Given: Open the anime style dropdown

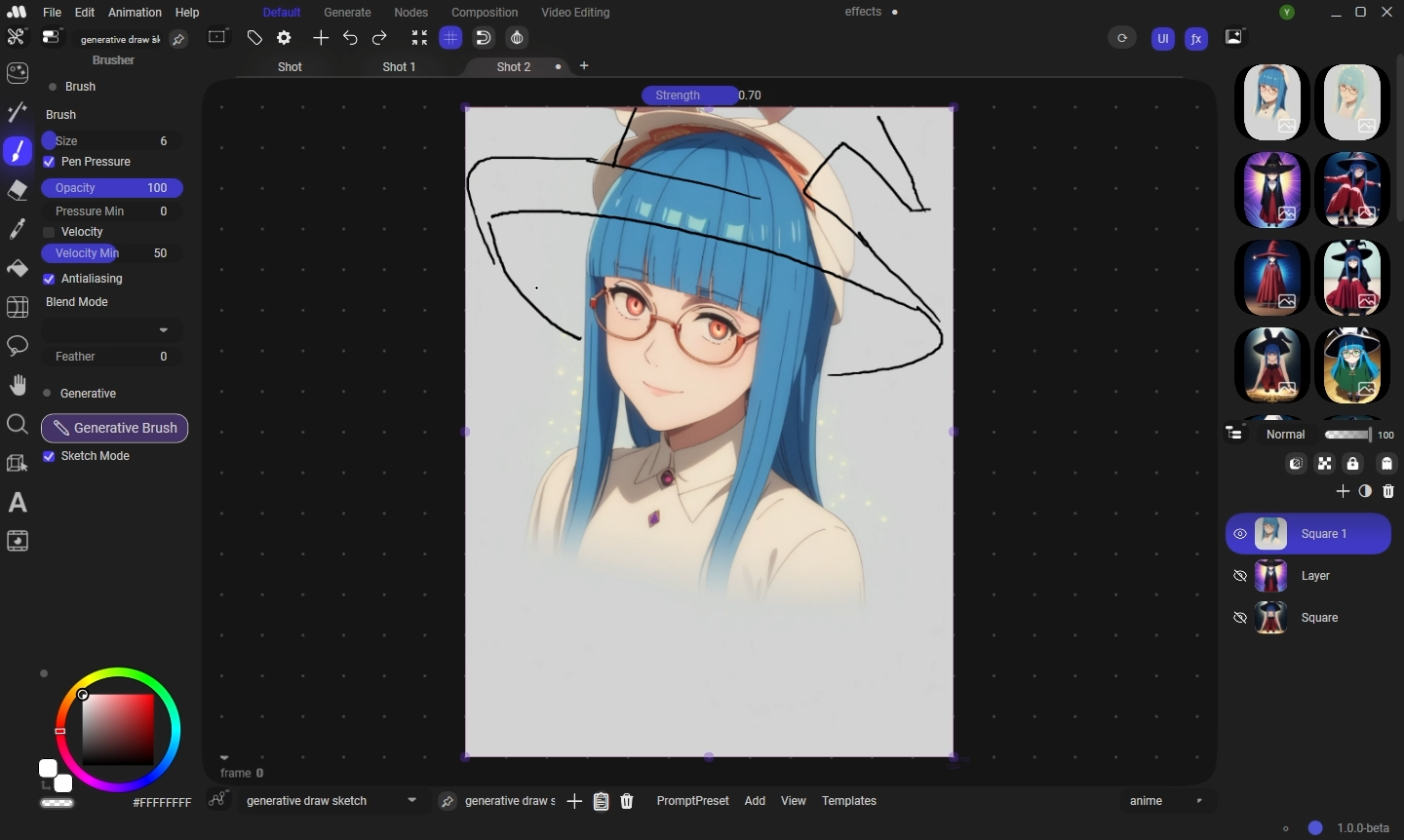Looking at the screenshot, I should pyautogui.click(x=1166, y=801).
